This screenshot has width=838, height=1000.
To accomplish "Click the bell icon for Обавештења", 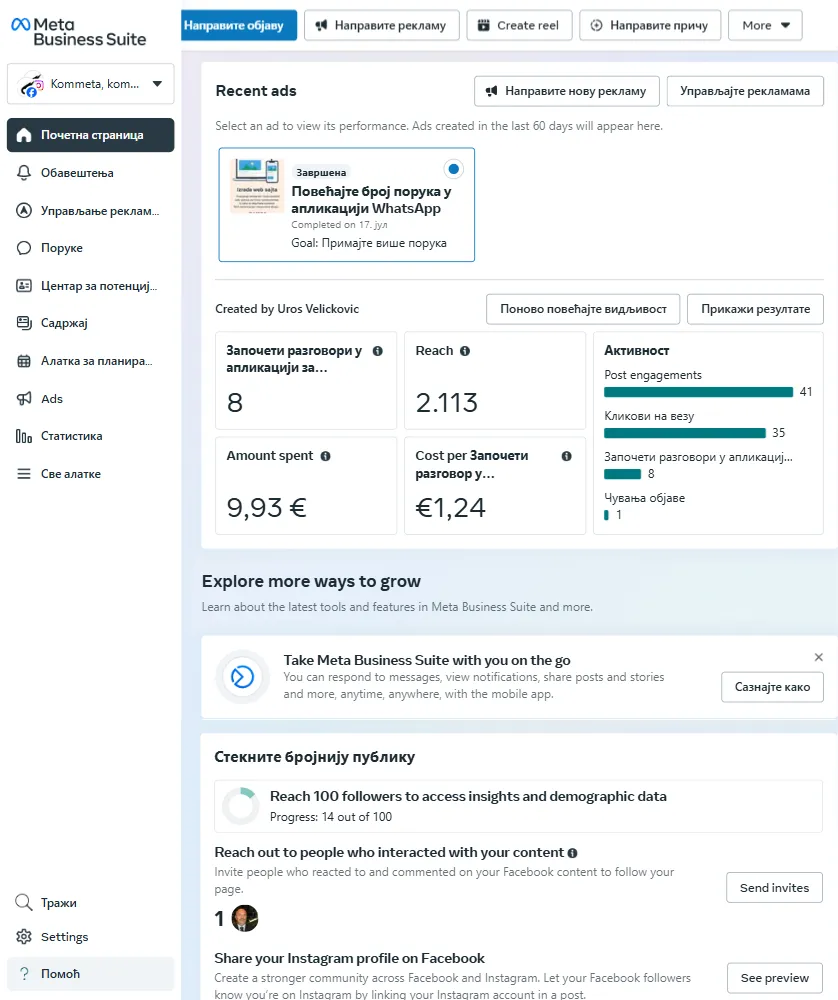I will click(24, 173).
